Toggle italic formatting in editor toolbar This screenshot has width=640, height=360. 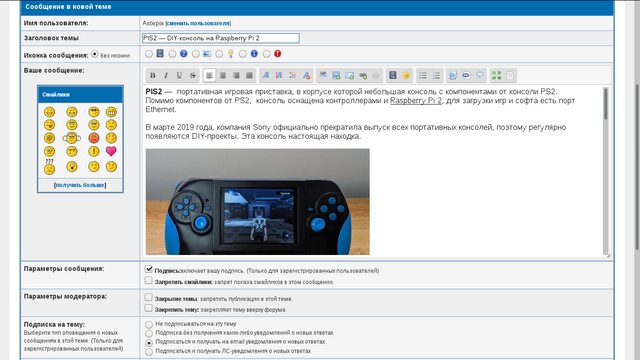(166, 76)
